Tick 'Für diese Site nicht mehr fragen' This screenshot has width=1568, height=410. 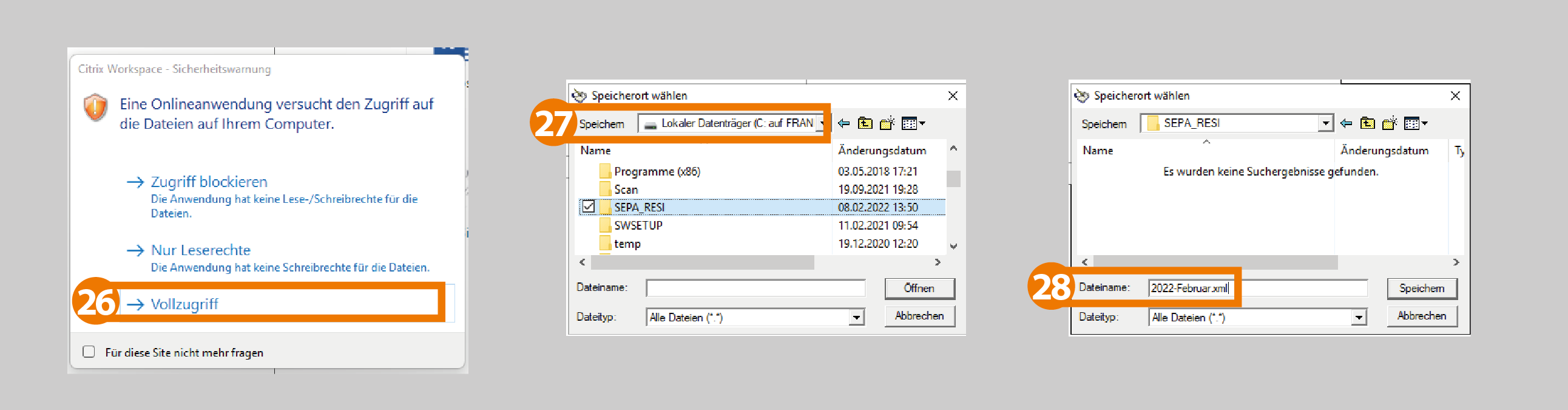(x=89, y=352)
